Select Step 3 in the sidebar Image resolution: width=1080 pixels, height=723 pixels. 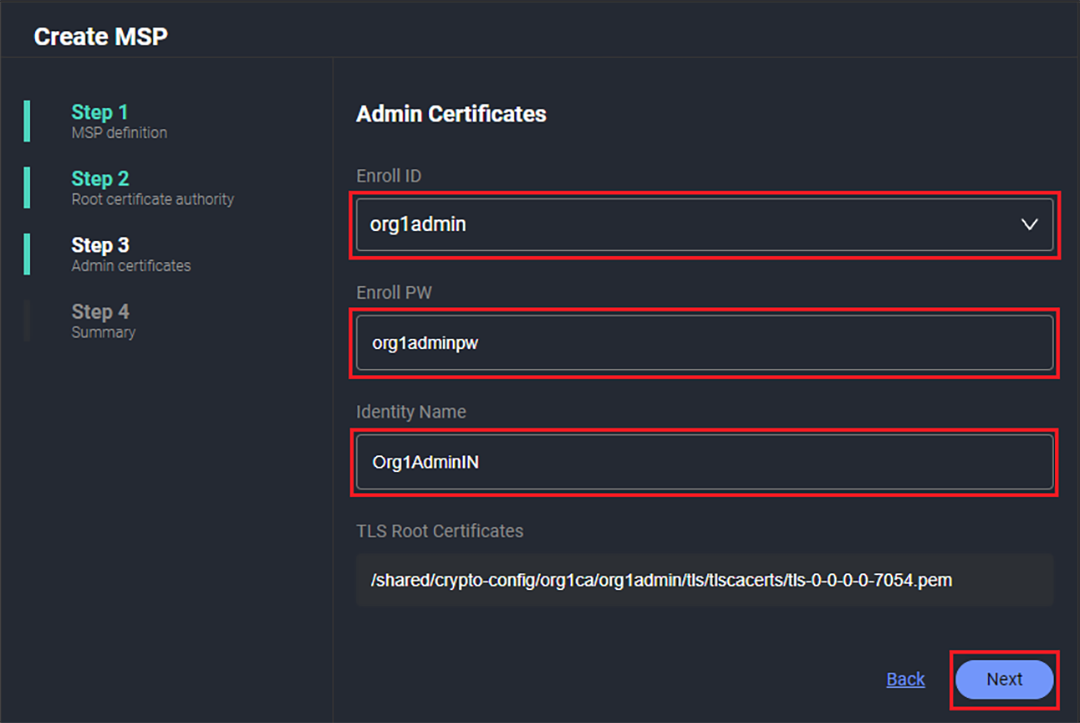click(100, 245)
